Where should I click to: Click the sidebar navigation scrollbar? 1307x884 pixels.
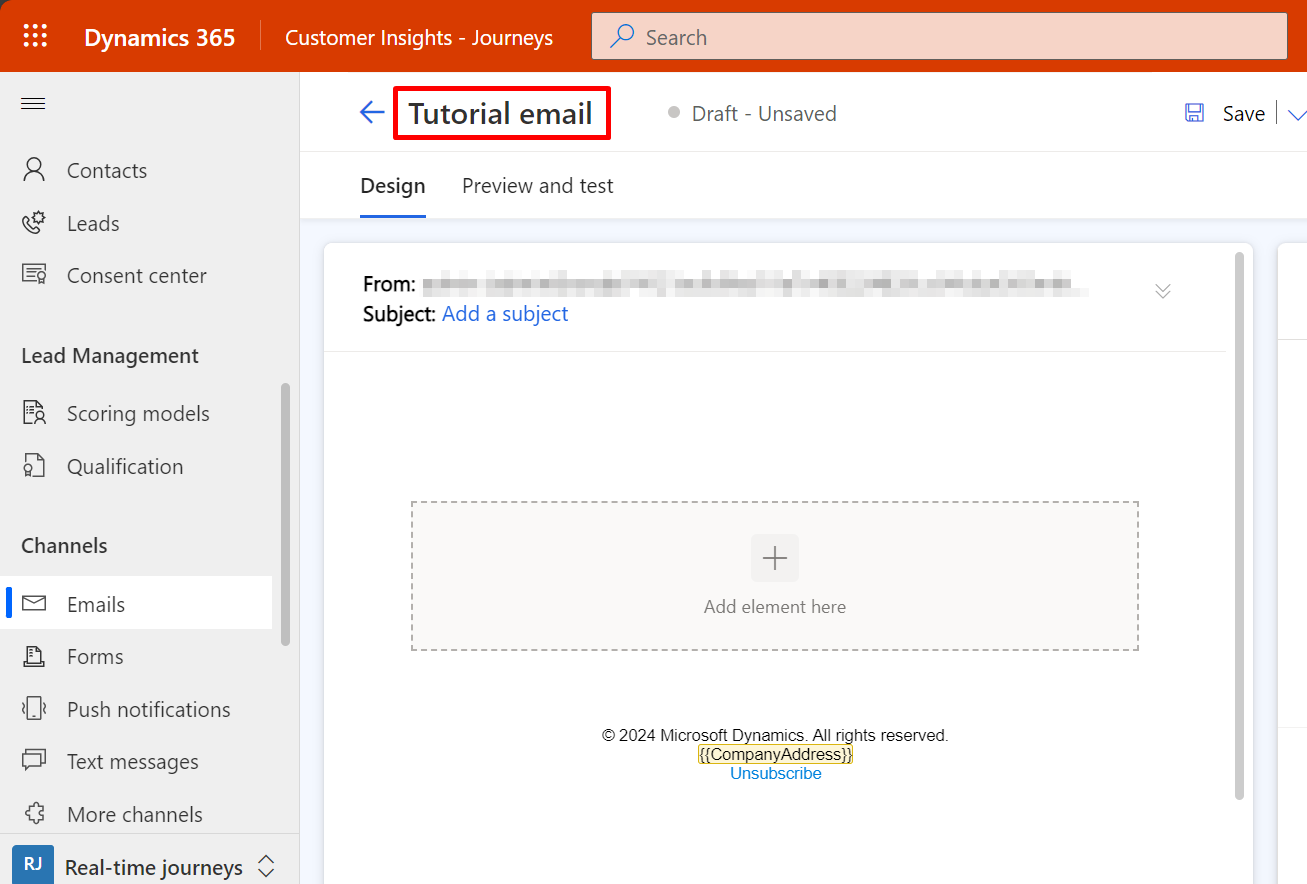285,514
